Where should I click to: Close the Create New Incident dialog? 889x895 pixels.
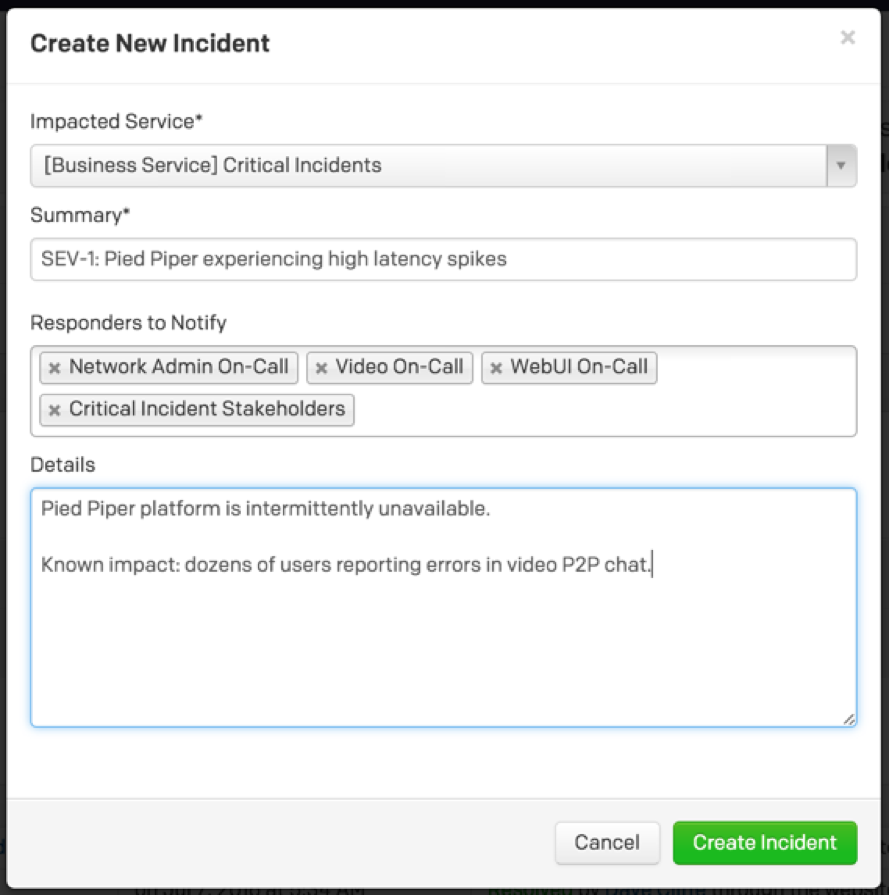[847, 38]
